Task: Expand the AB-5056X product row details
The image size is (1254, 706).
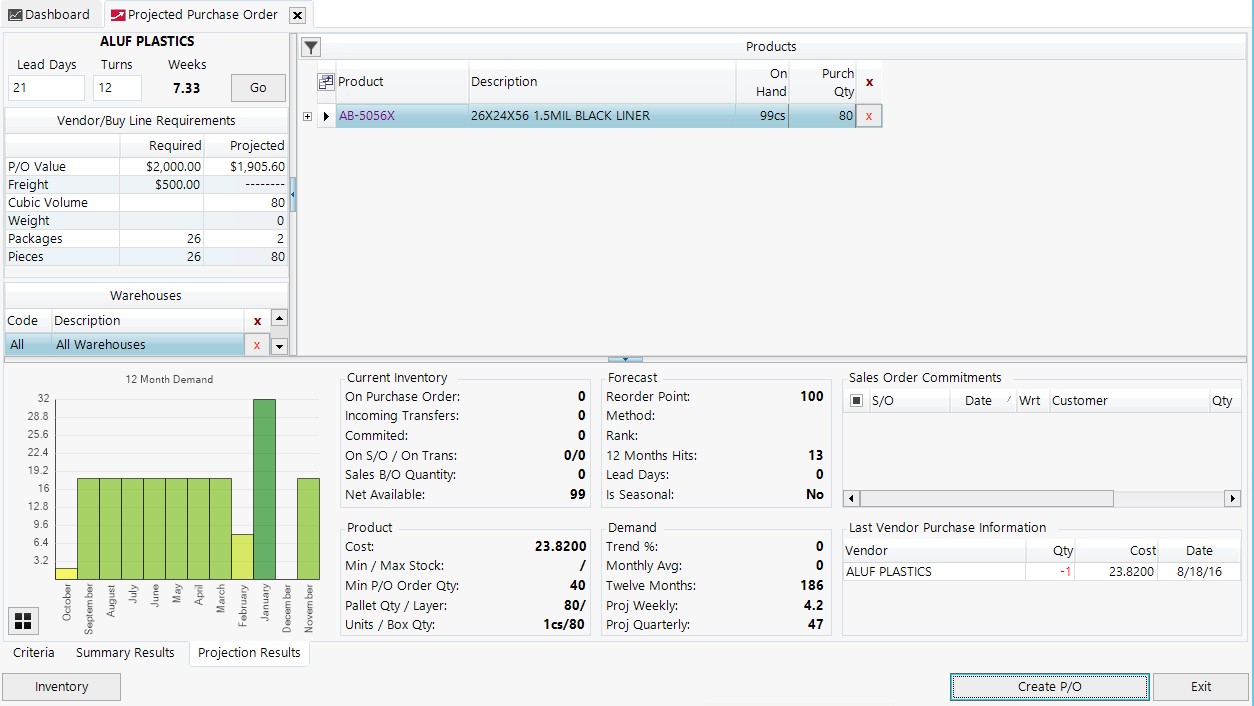Action: pos(308,116)
